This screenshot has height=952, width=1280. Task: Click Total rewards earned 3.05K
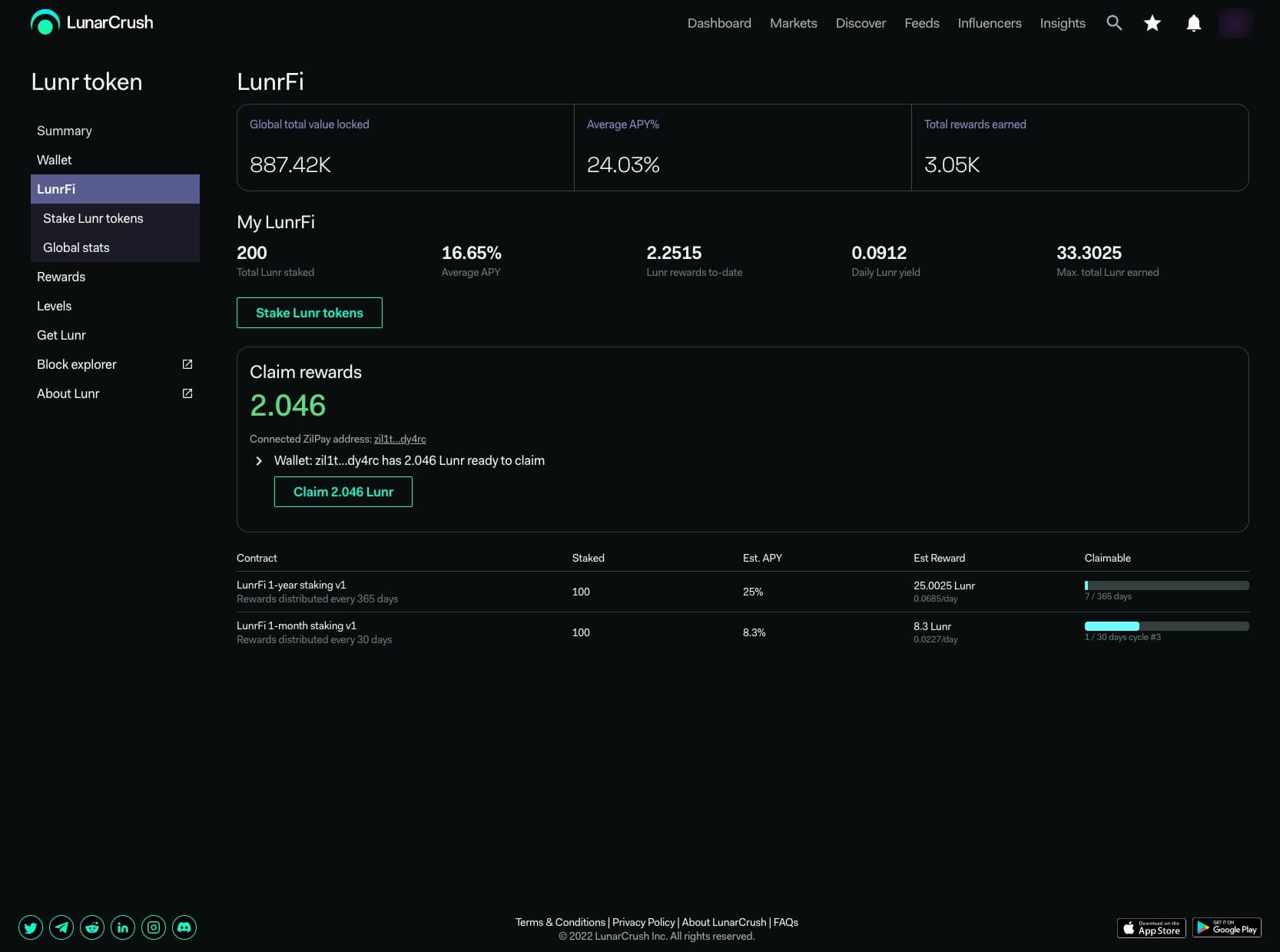click(952, 164)
